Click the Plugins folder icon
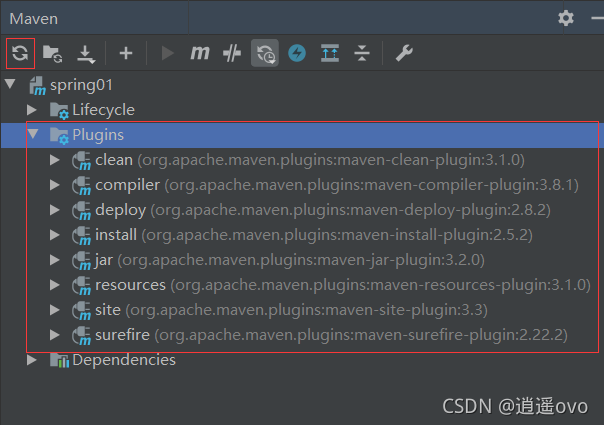 59,136
